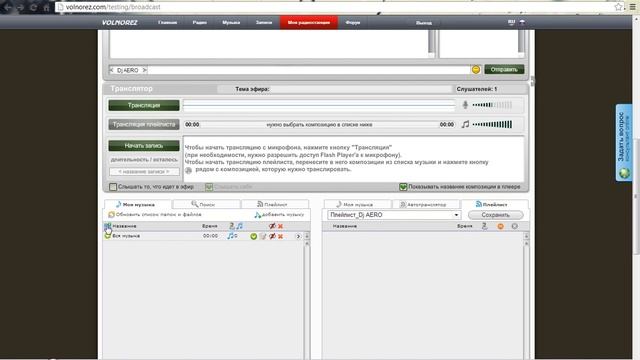Bookmark the page with the star icon

click(x=618, y=7)
